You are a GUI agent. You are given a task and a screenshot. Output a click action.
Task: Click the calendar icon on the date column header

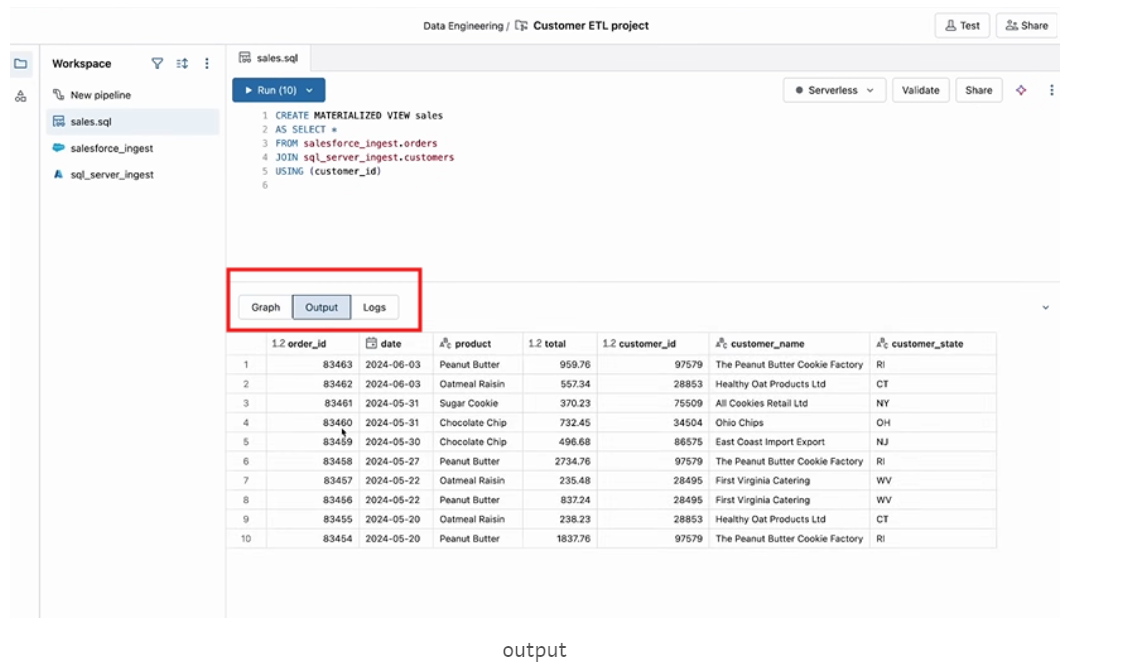[373, 342]
